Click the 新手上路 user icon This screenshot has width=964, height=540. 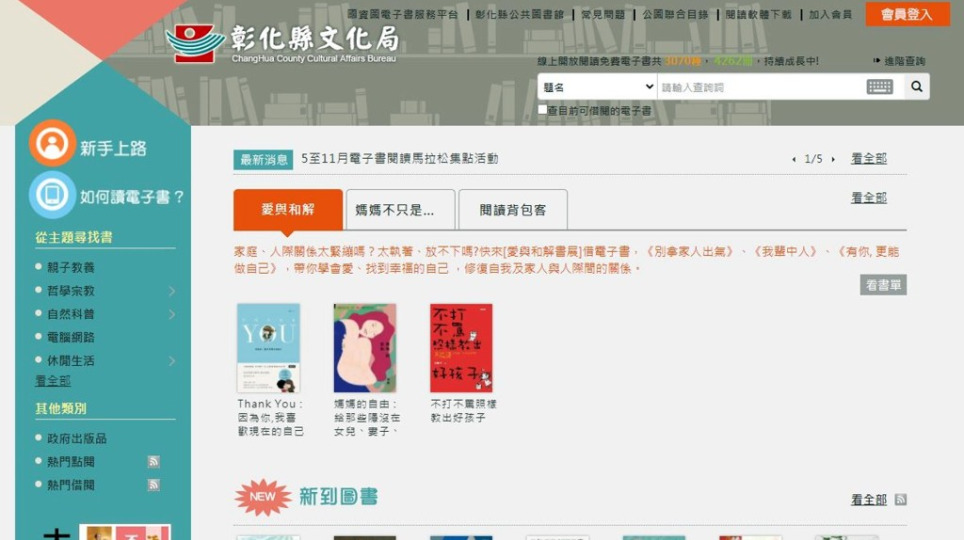click(x=52, y=143)
